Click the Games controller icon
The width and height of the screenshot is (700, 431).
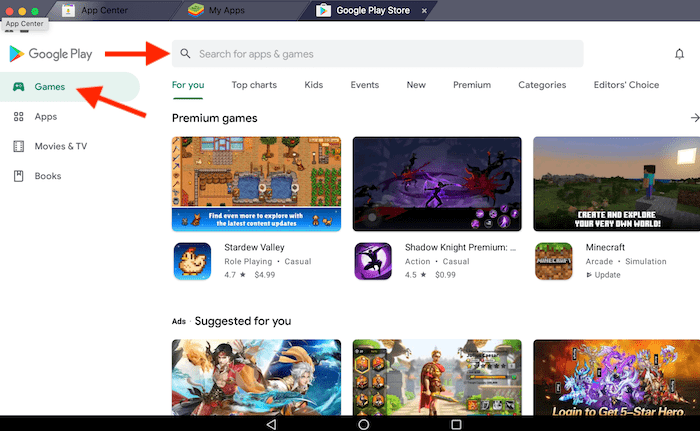tap(18, 87)
